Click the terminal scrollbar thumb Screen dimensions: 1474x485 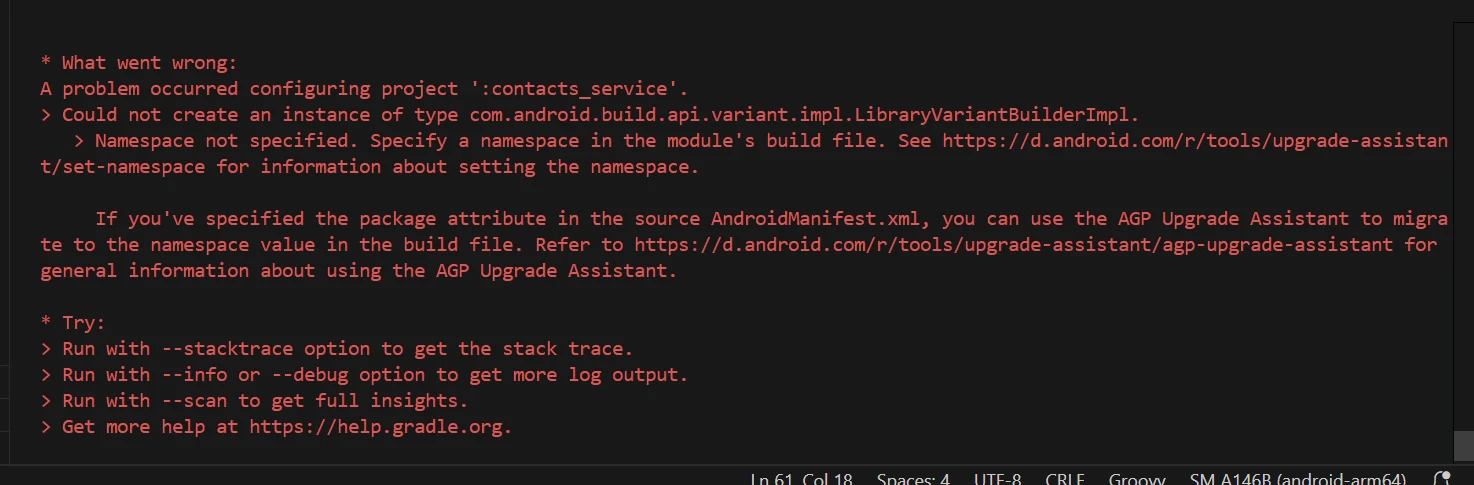point(1464,445)
